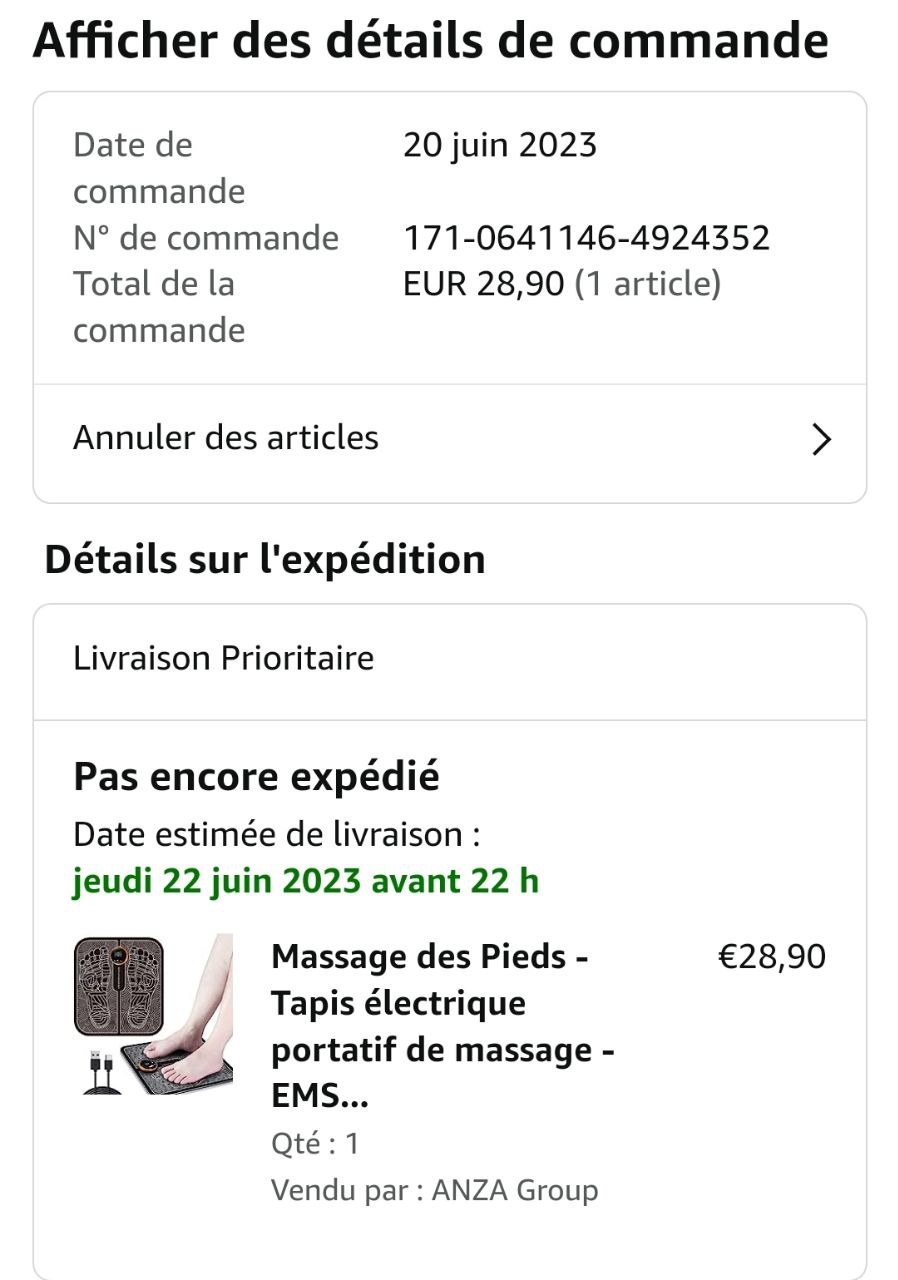Viewport: 898px width, 1280px height.
Task: Select the ANZA Group seller name
Action: tap(515, 1190)
